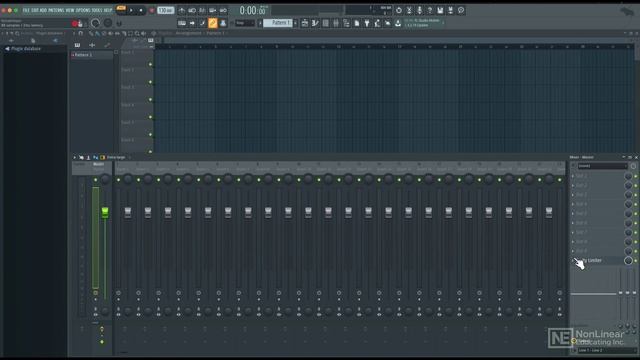Click the transport Record button
The image size is (640, 360).
pyautogui.click(x=151, y=10)
